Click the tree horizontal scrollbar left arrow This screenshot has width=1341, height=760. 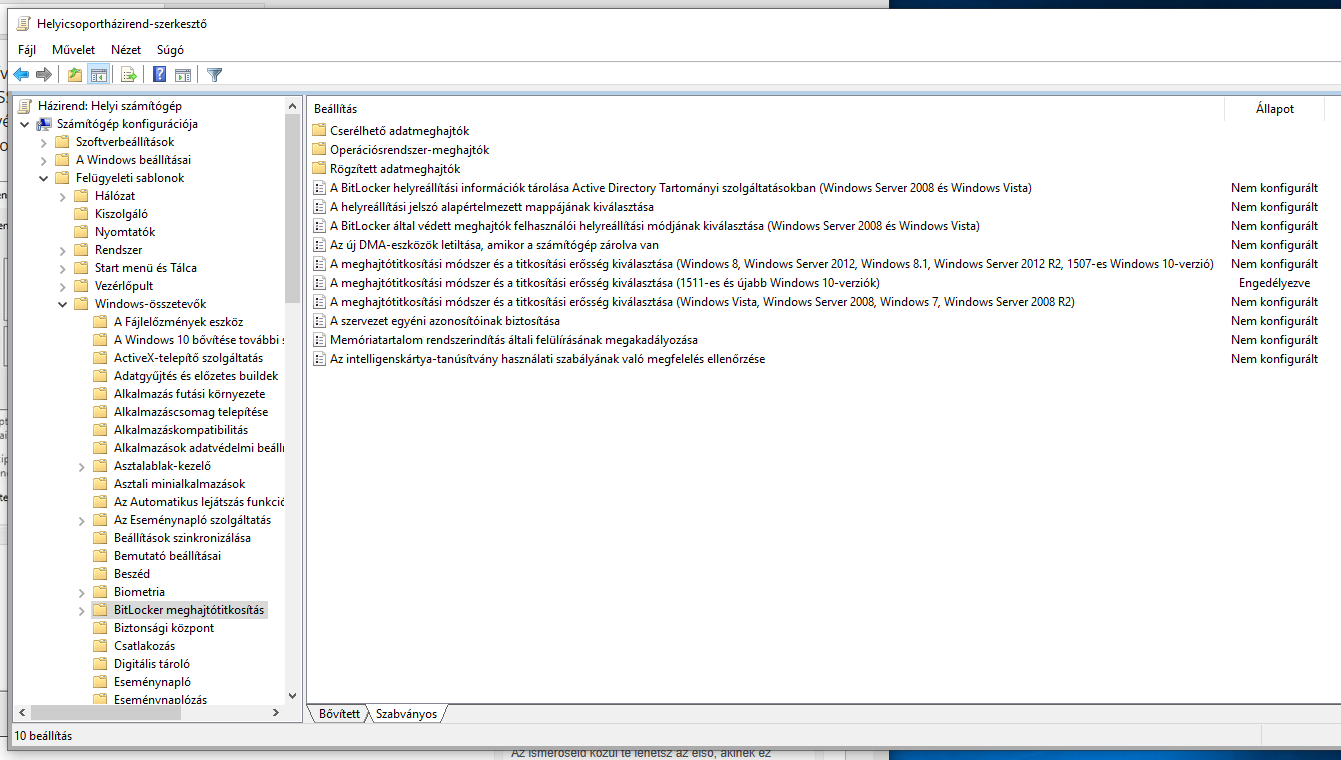click(x=24, y=713)
